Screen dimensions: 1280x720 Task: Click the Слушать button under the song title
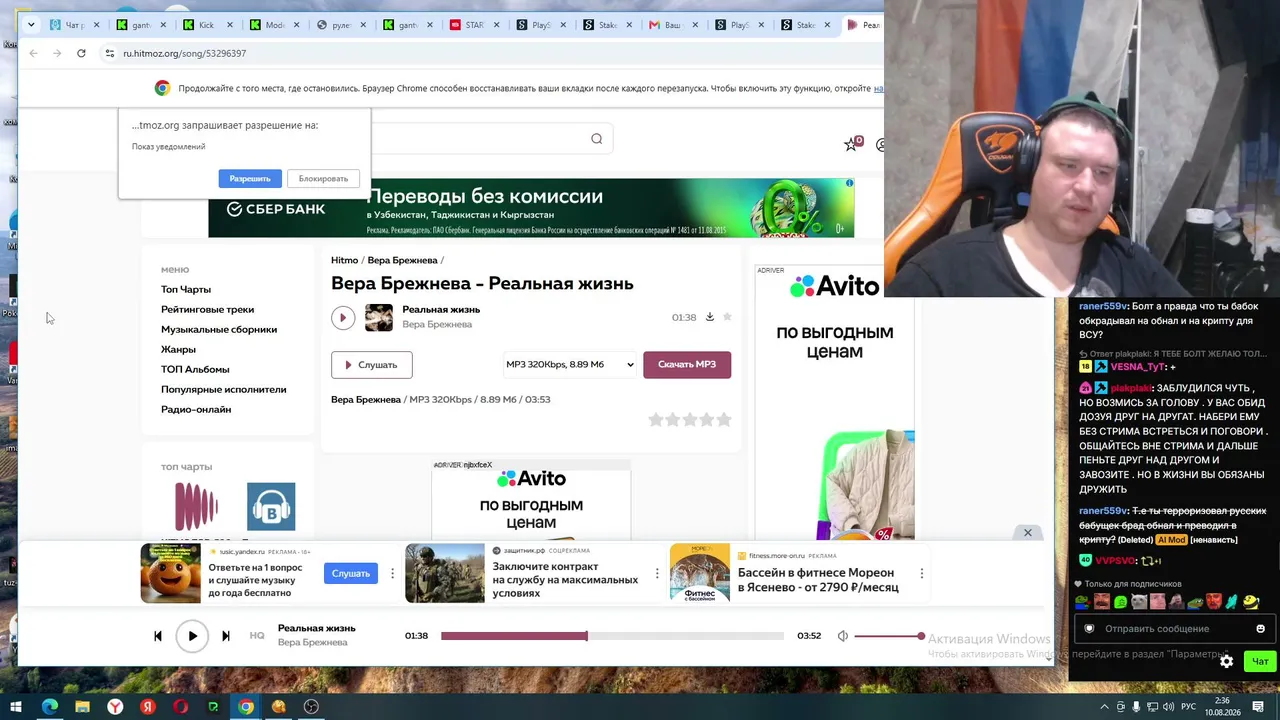click(371, 365)
